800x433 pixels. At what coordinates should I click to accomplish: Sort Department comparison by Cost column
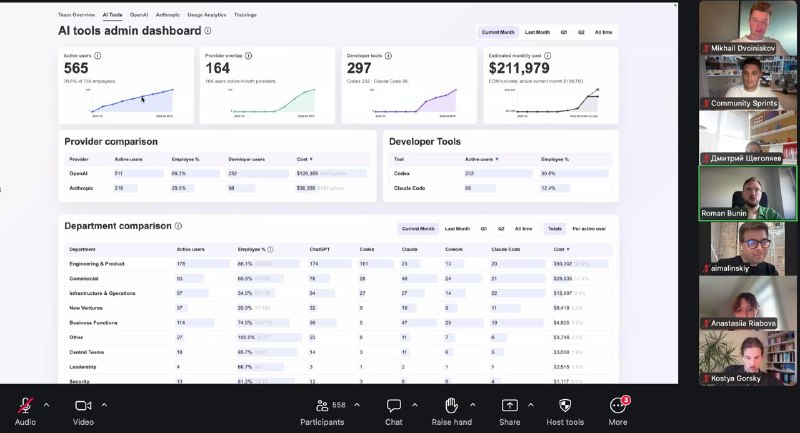[562, 249]
